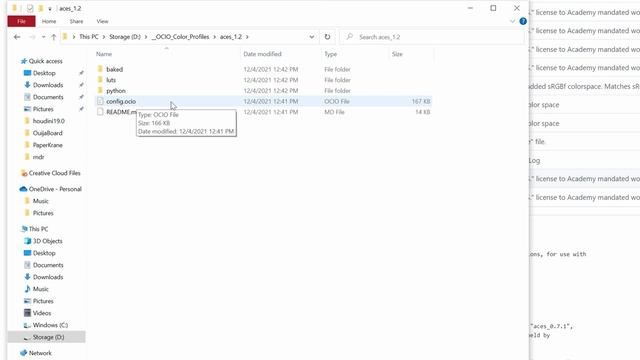Open Customize Quick Access Toolbar dropdown
The height and width of the screenshot is (360, 640).
(50, 8)
